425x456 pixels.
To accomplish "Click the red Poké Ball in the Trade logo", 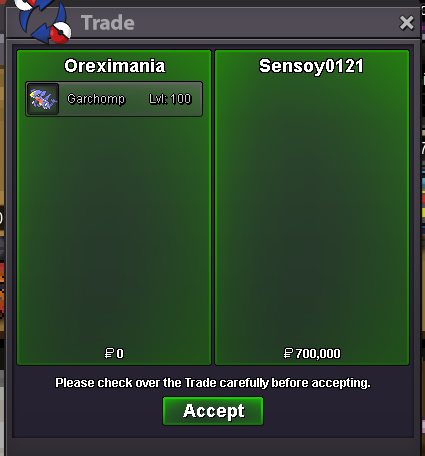I will pyautogui.click(x=60, y=33).
